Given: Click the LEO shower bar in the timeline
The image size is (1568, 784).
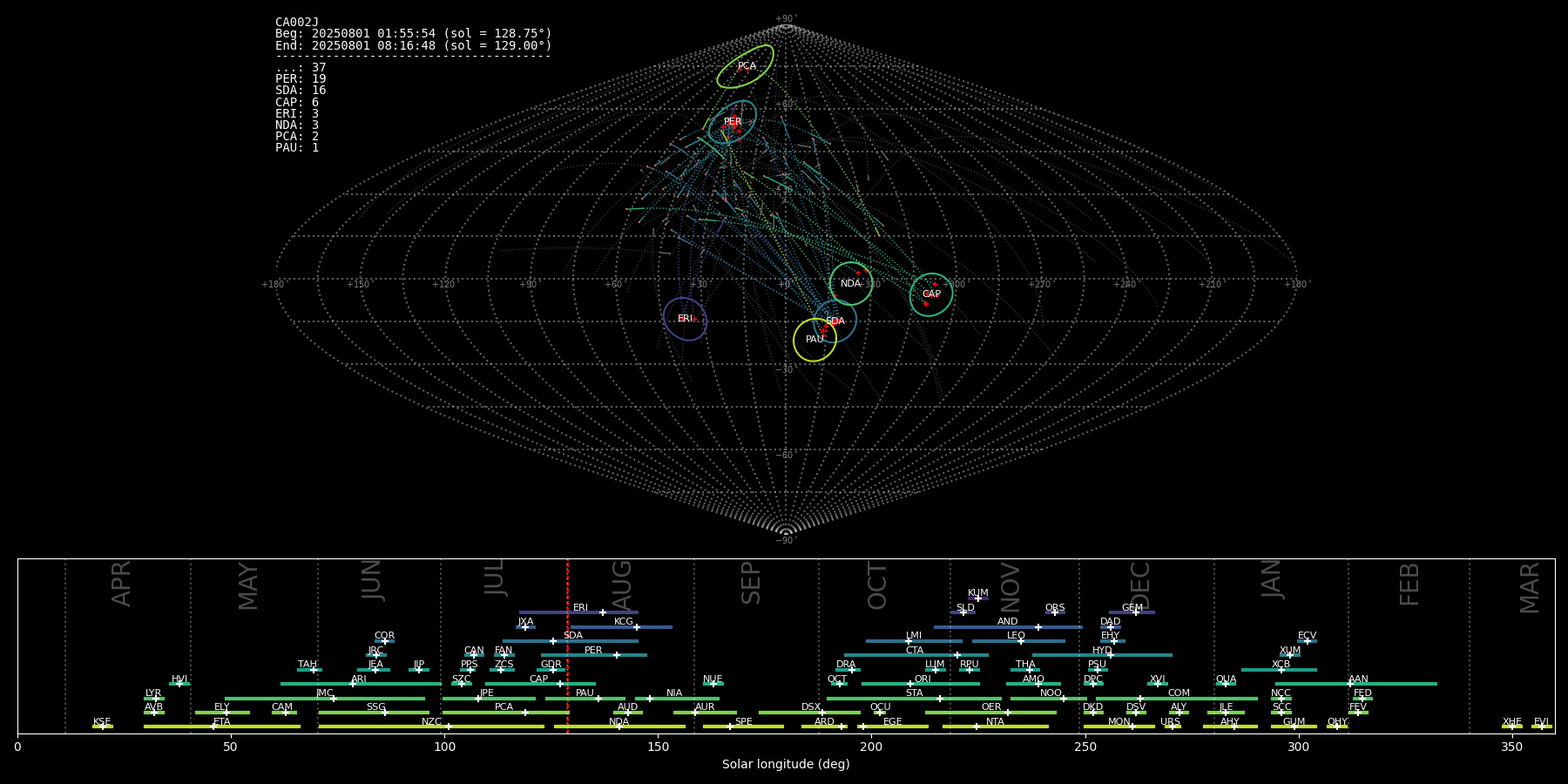Looking at the screenshot, I should click(x=1018, y=641).
